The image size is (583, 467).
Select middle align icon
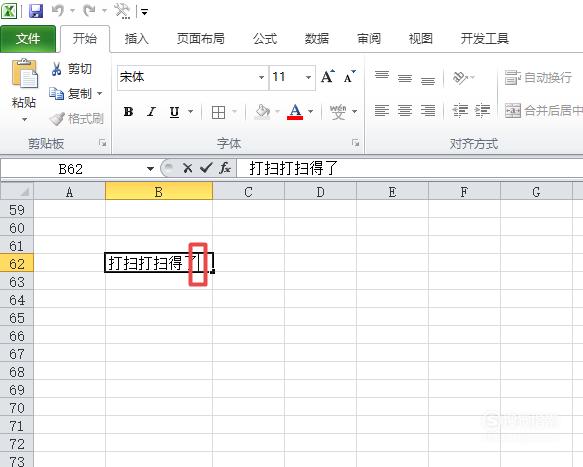pos(405,77)
